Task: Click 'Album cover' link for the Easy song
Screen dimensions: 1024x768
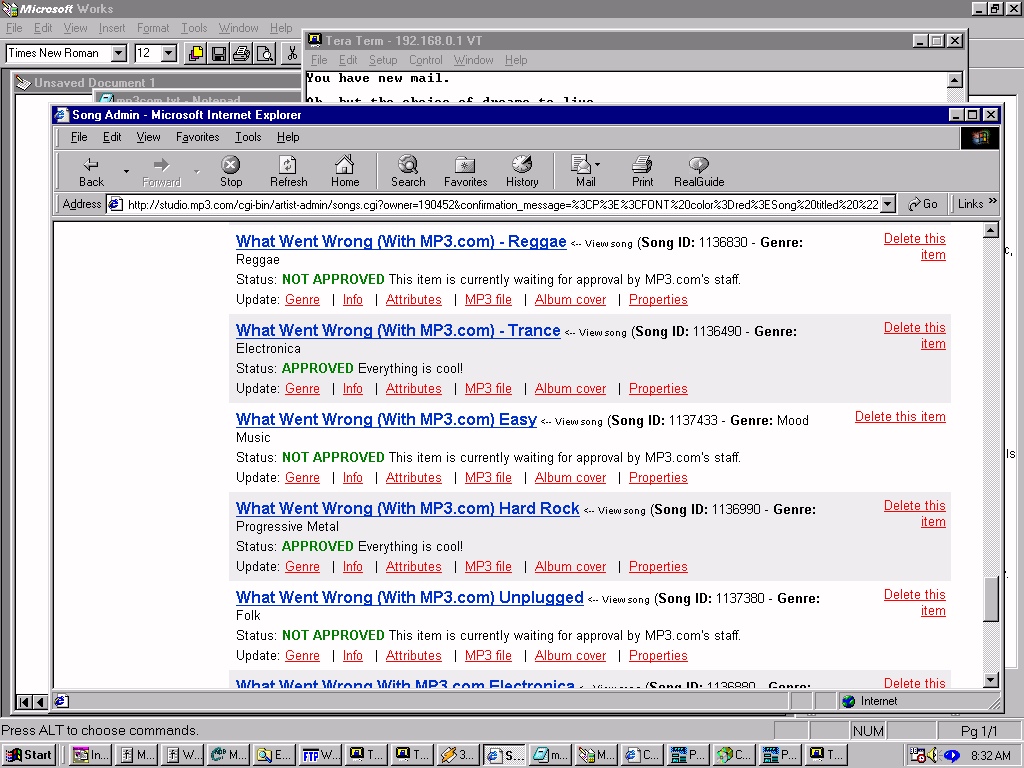Action: click(570, 477)
